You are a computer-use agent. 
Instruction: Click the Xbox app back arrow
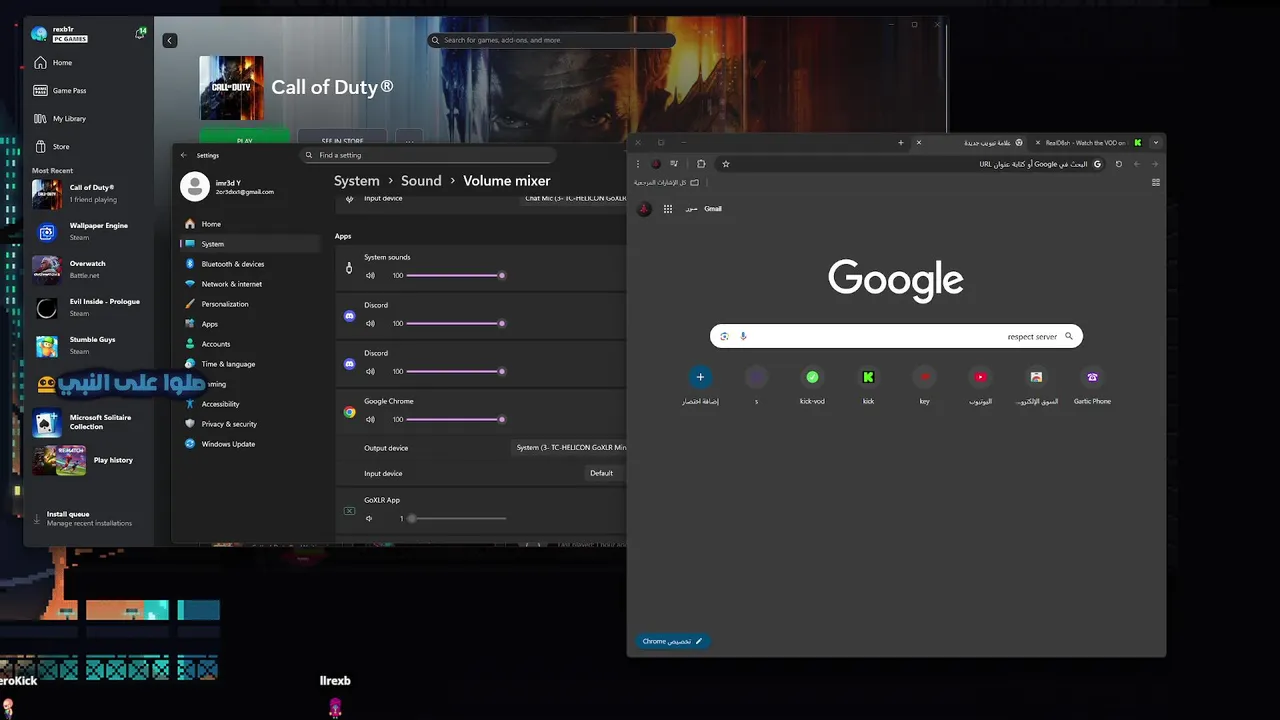click(x=170, y=40)
